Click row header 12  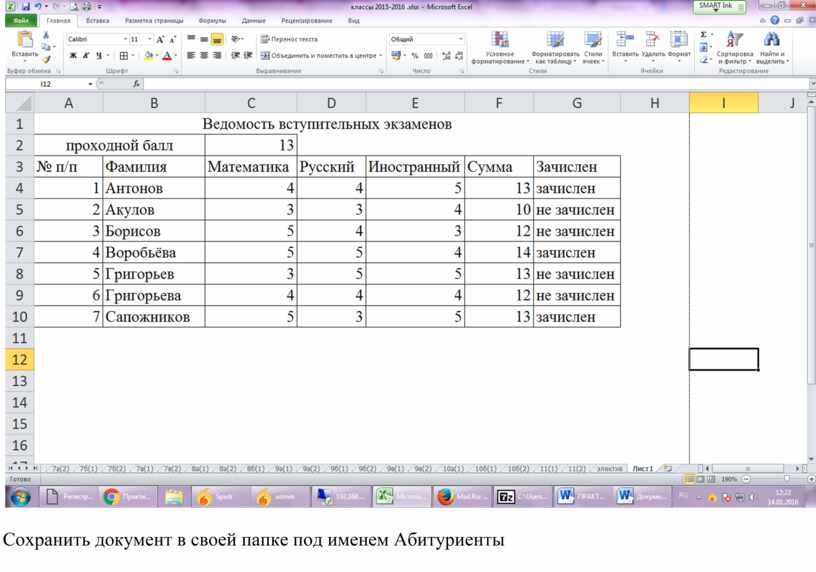[20, 360]
